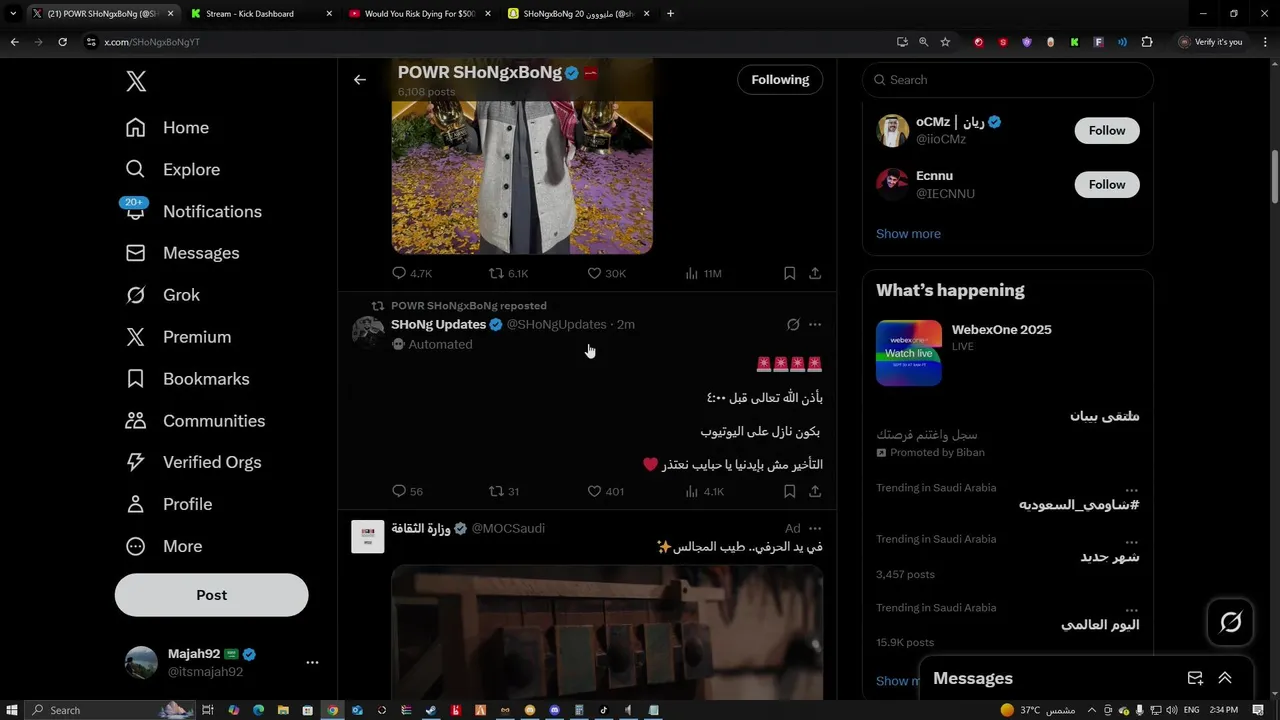Open the Chrome extensions puzzle icon
Viewport: 1280px width, 720px height.
click(x=1147, y=42)
